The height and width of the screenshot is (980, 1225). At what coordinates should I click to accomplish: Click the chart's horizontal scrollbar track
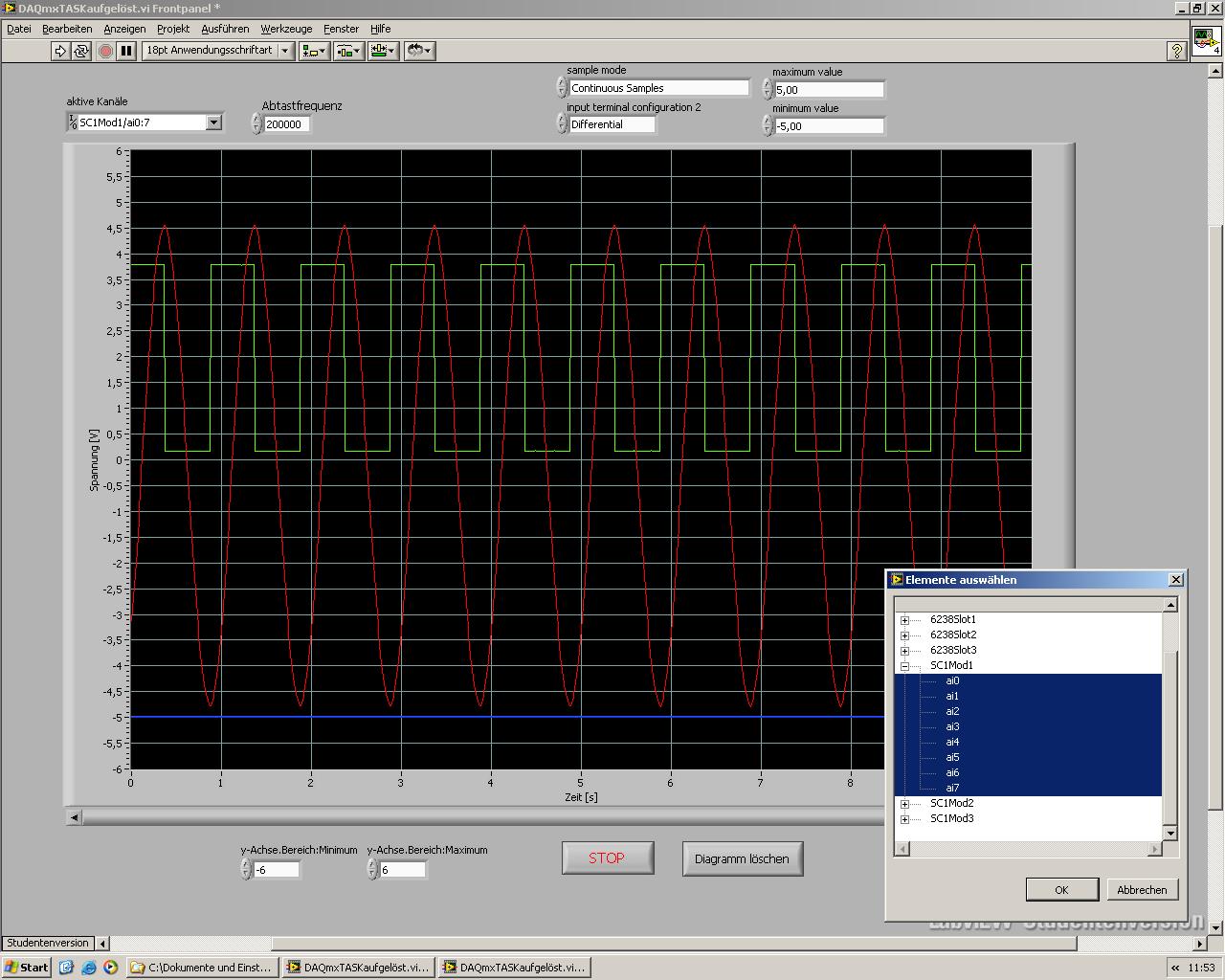(x=479, y=817)
